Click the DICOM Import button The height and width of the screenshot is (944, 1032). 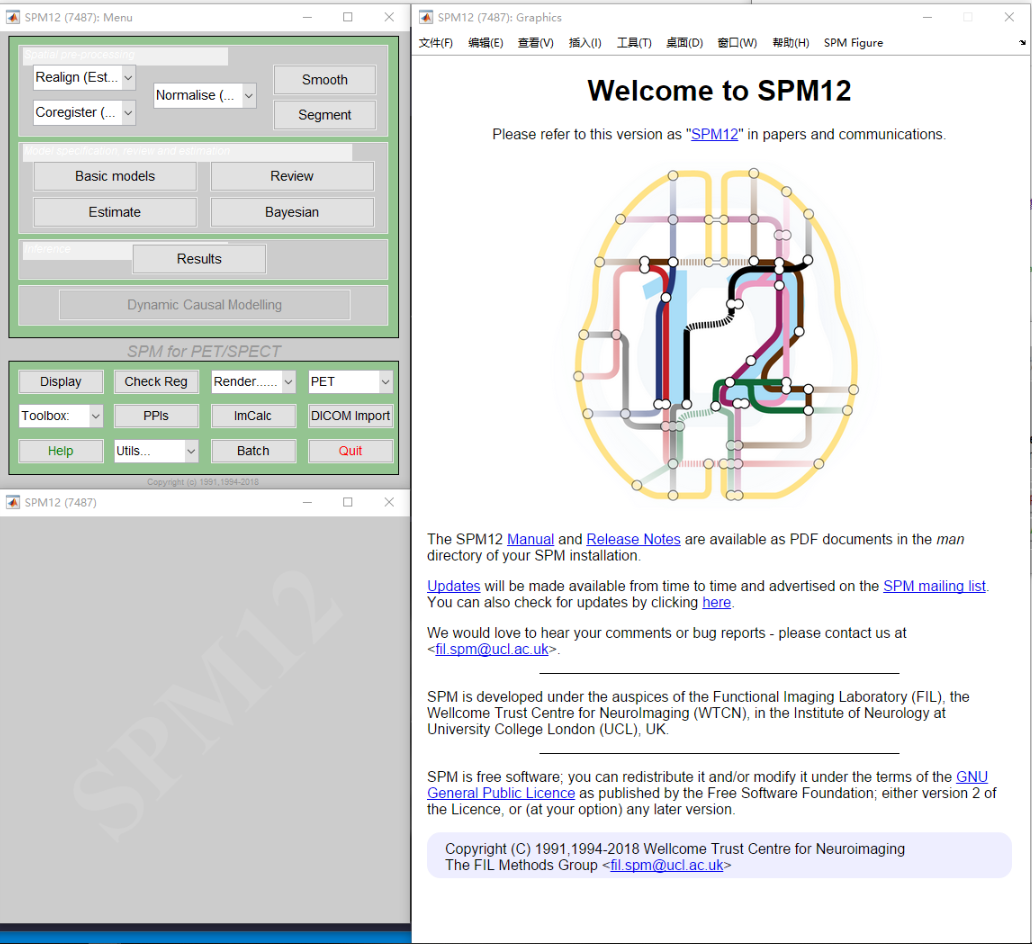pyautogui.click(x=350, y=415)
